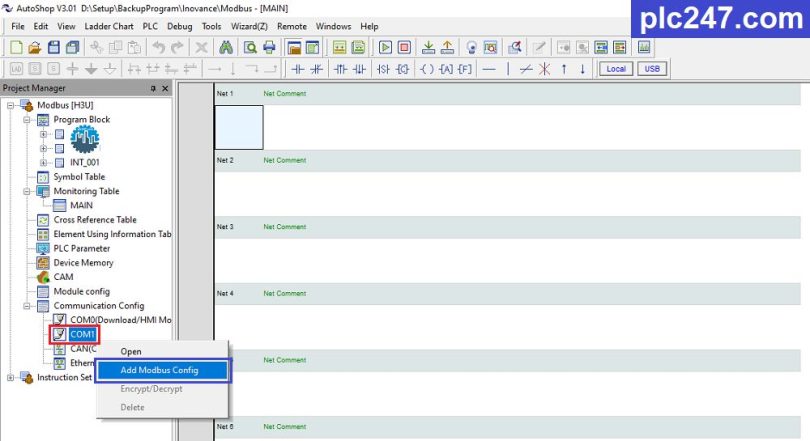Click the Find binoculars icon
The height and width of the screenshot is (441, 810).
point(226,48)
